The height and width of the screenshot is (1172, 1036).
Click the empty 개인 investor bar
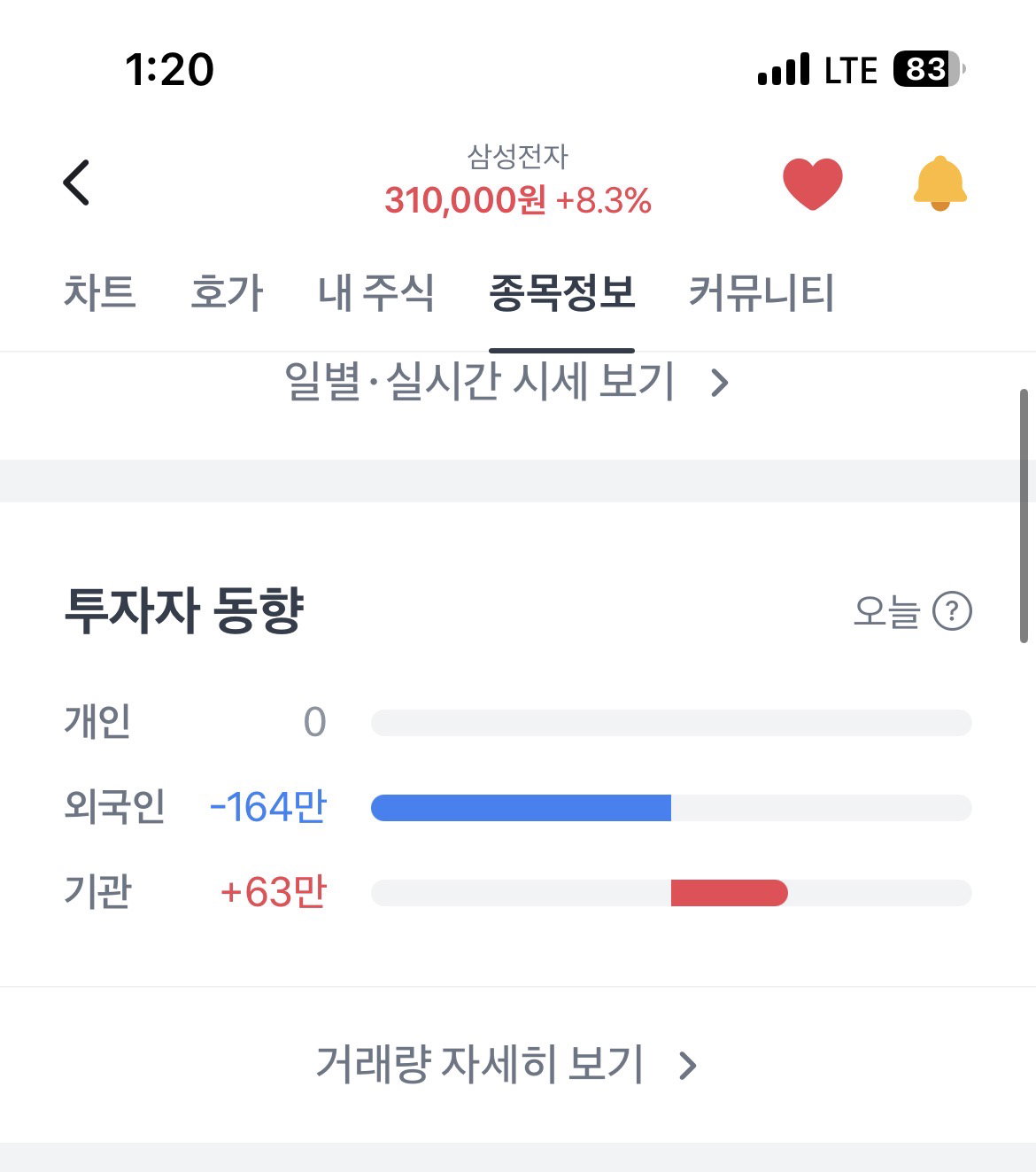click(x=671, y=723)
